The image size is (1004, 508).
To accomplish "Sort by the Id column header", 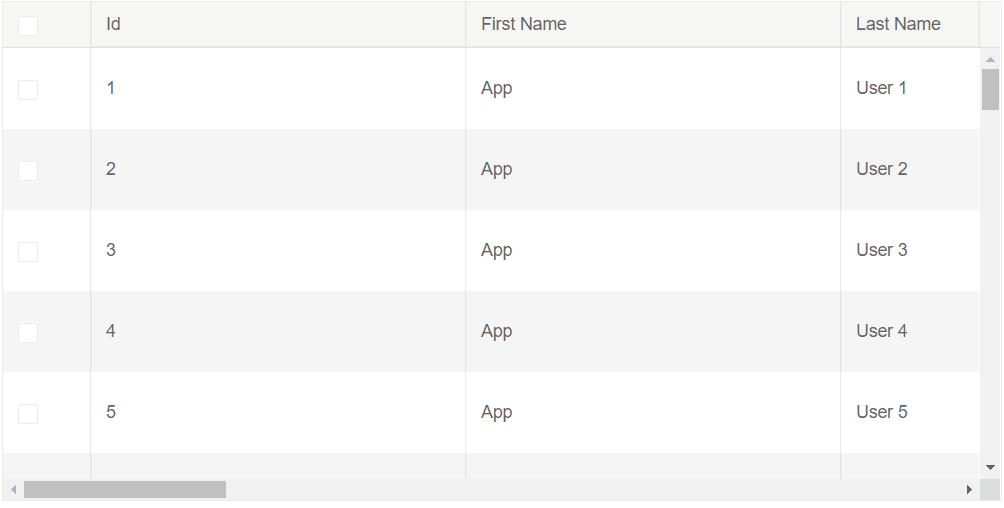I will (x=114, y=24).
